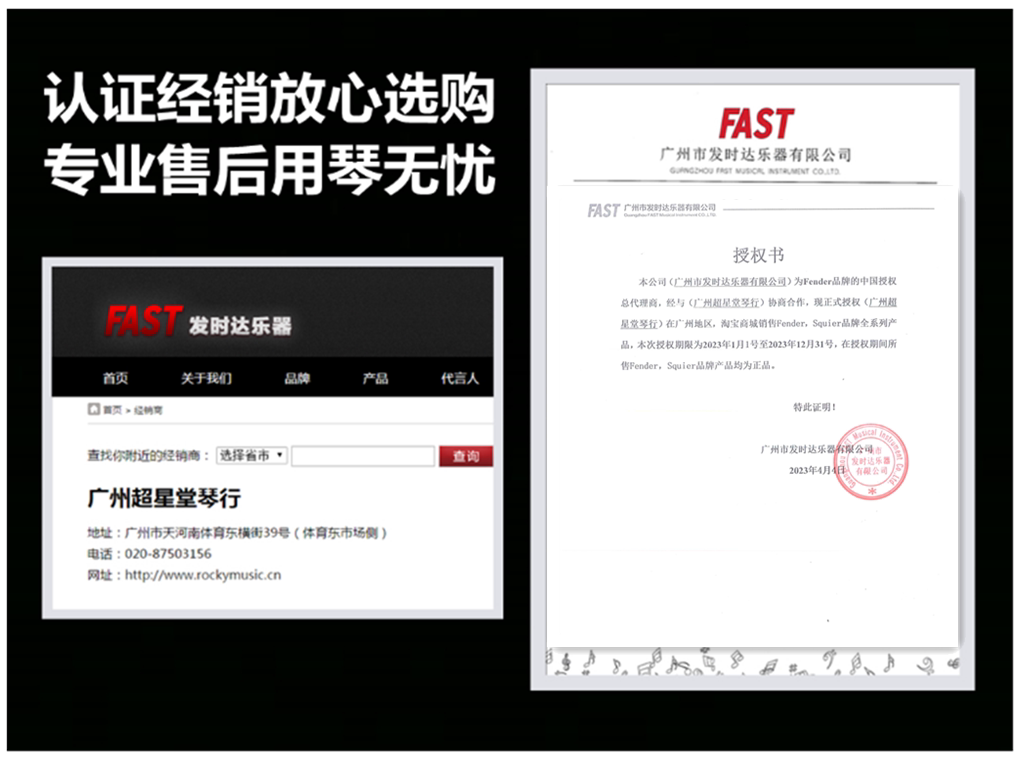
Task: Open the 代言人 nav menu item
Action: (460, 378)
